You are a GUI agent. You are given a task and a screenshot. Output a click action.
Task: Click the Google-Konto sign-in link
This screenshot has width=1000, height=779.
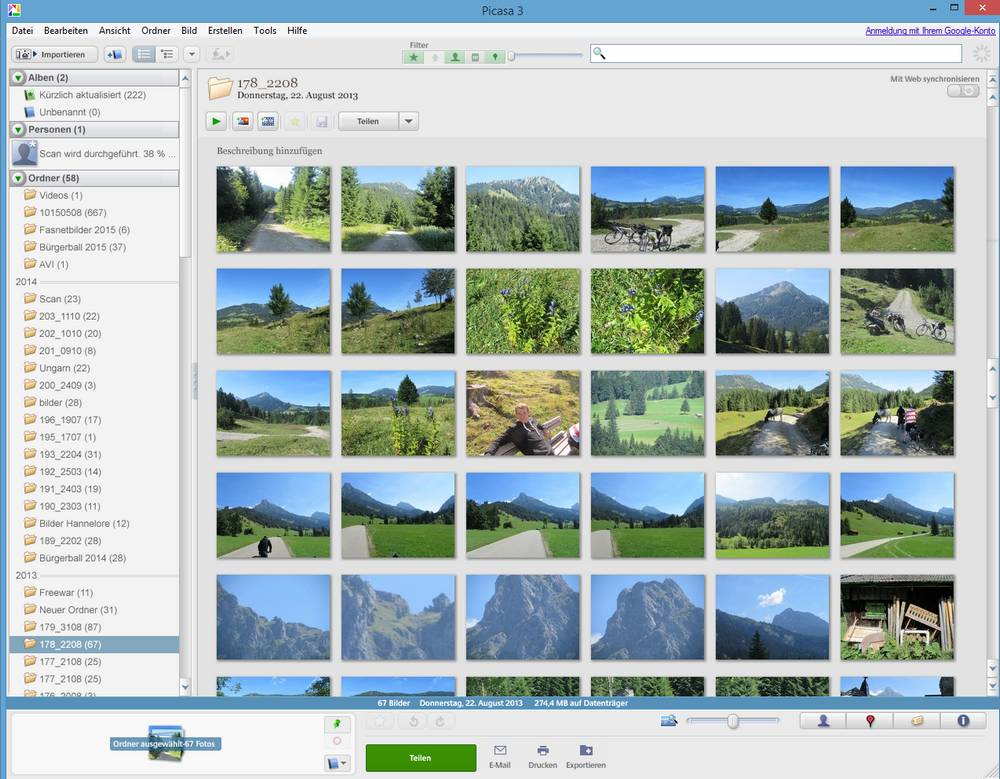pos(929,30)
